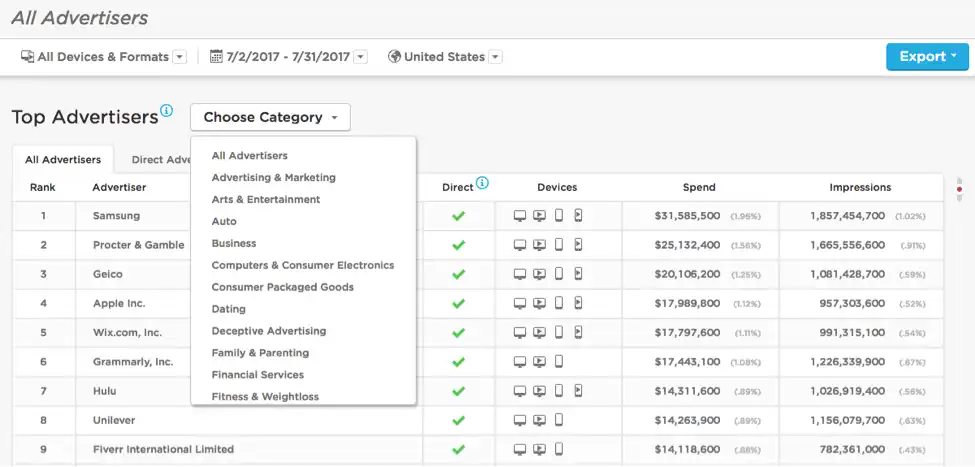The width and height of the screenshot is (975, 467).
Task: Click the devices icon beside All Devices & Formats
Action: tap(27, 57)
